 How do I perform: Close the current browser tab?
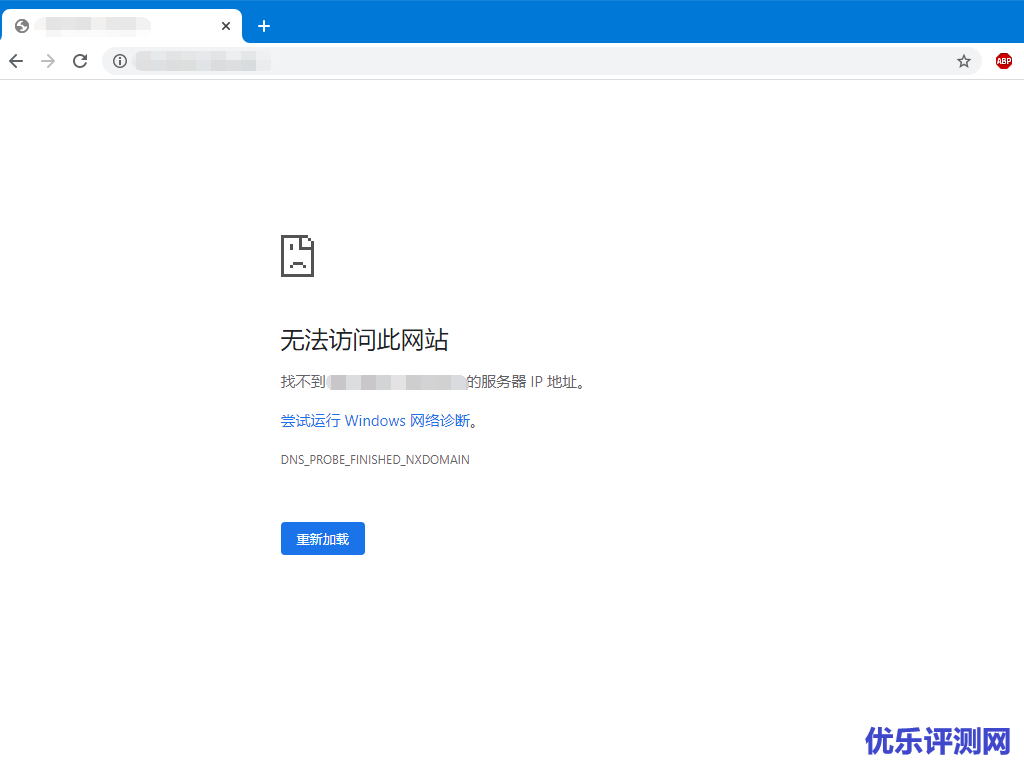[226, 26]
